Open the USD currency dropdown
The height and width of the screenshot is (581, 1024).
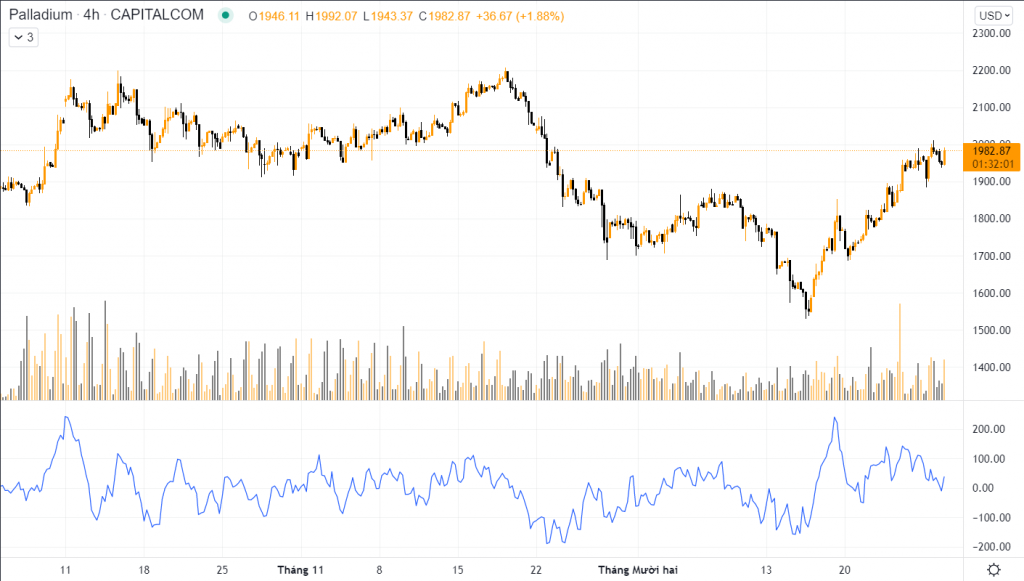990,15
